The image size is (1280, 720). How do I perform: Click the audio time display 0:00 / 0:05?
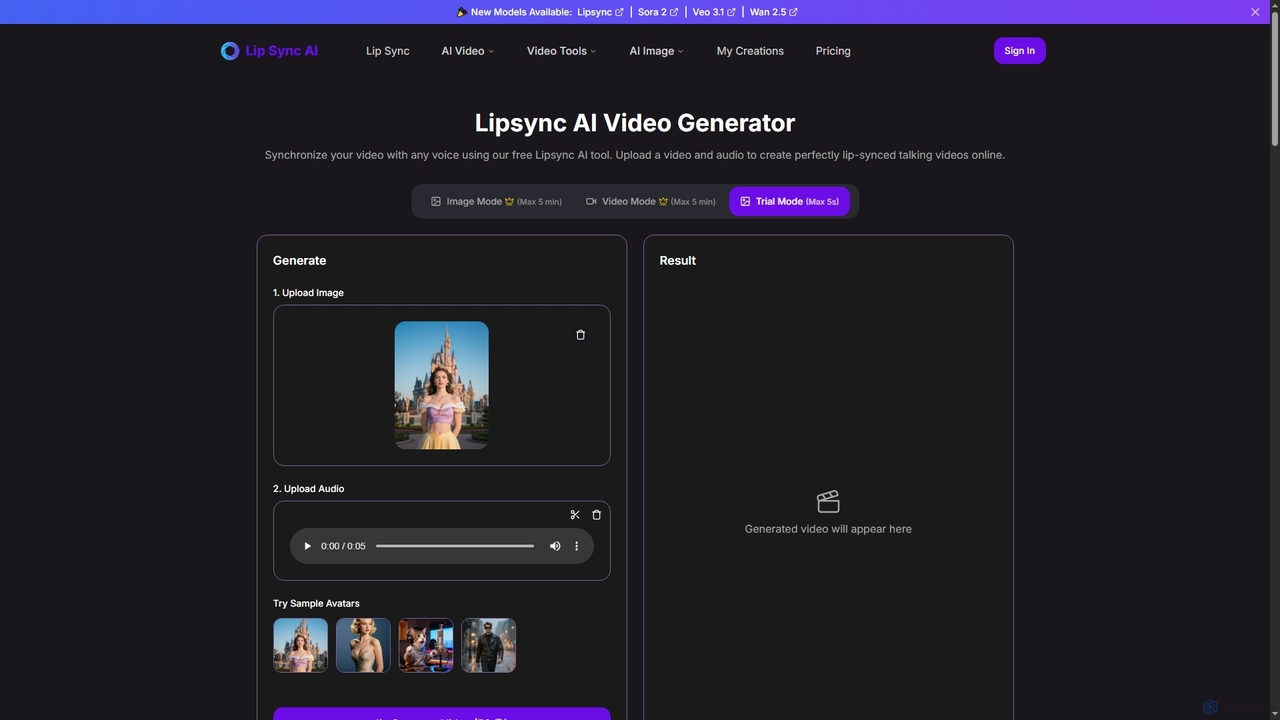343,546
